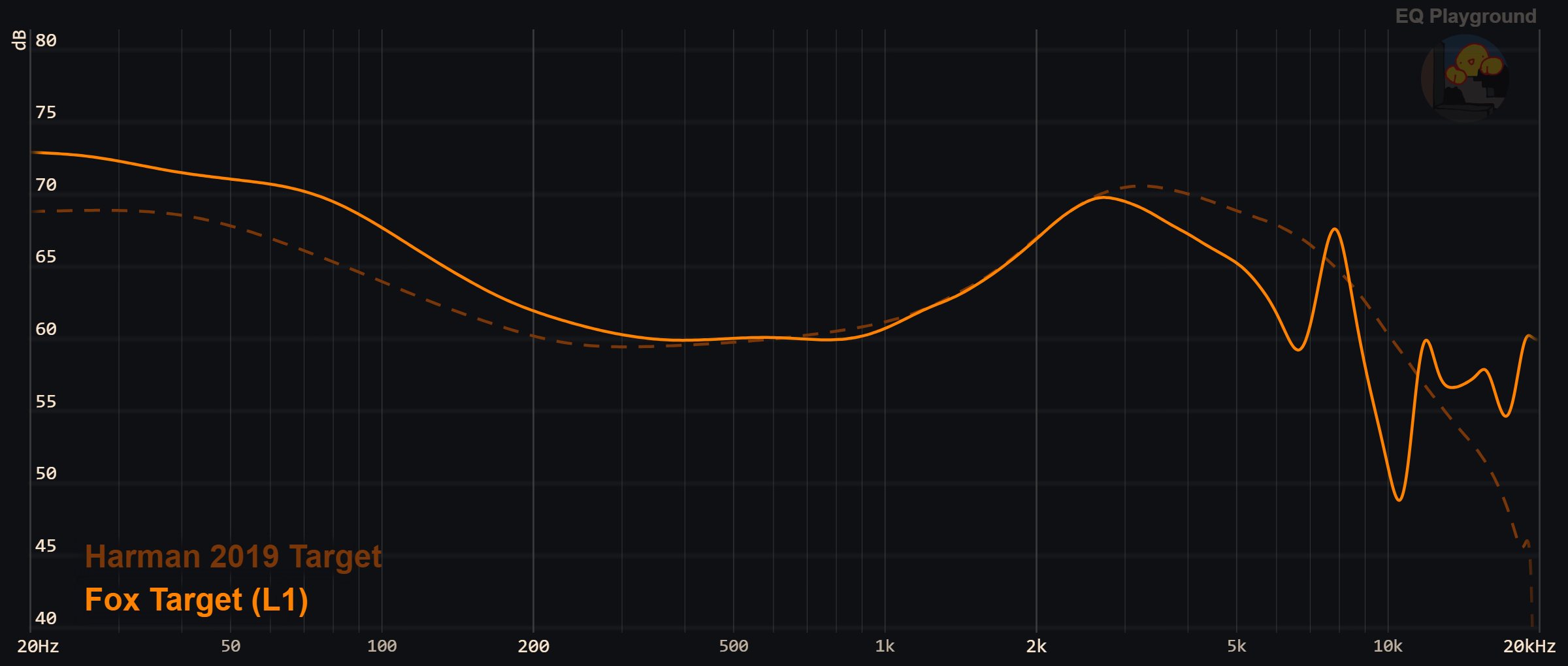Image resolution: width=1568 pixels, height=666 pixels.
Task: Click the 45 dB axis label
Action: point(46,546)
